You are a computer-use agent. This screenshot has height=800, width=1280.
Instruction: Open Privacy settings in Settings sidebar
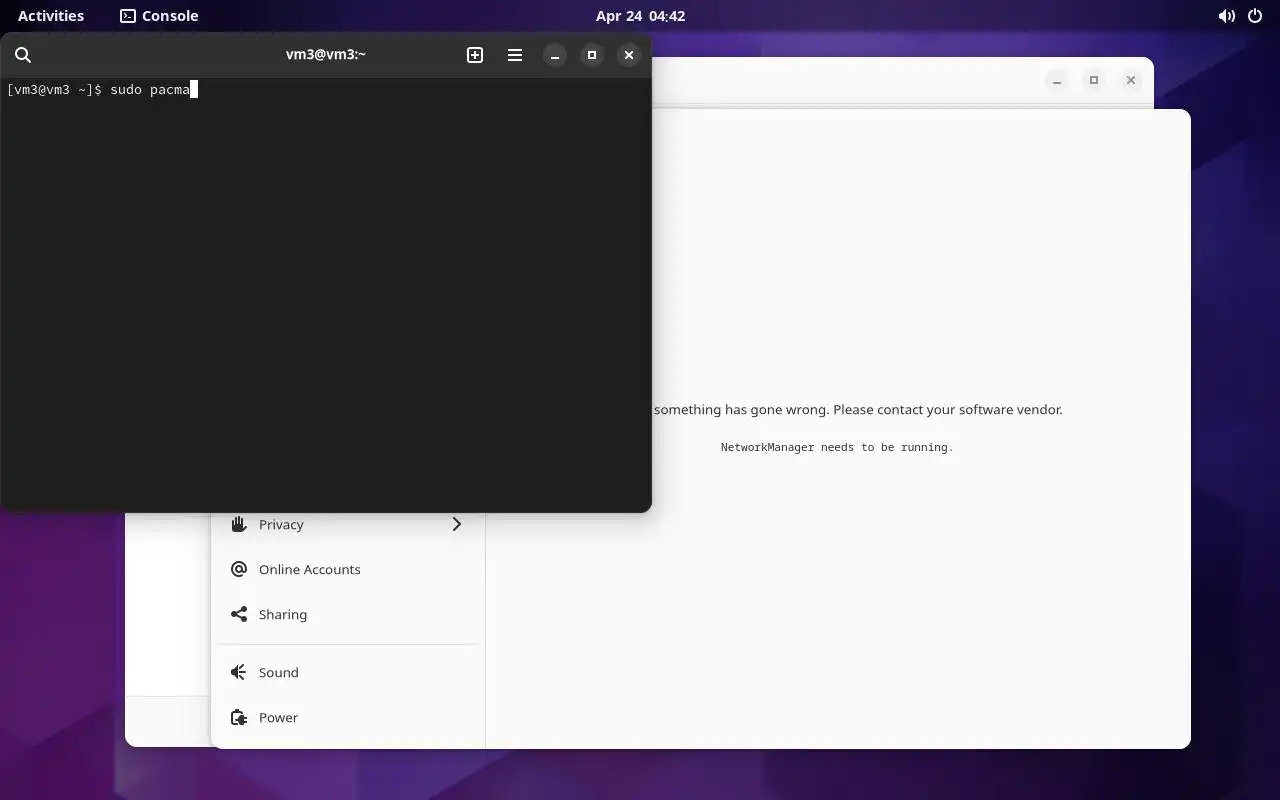tap(348, 524)
